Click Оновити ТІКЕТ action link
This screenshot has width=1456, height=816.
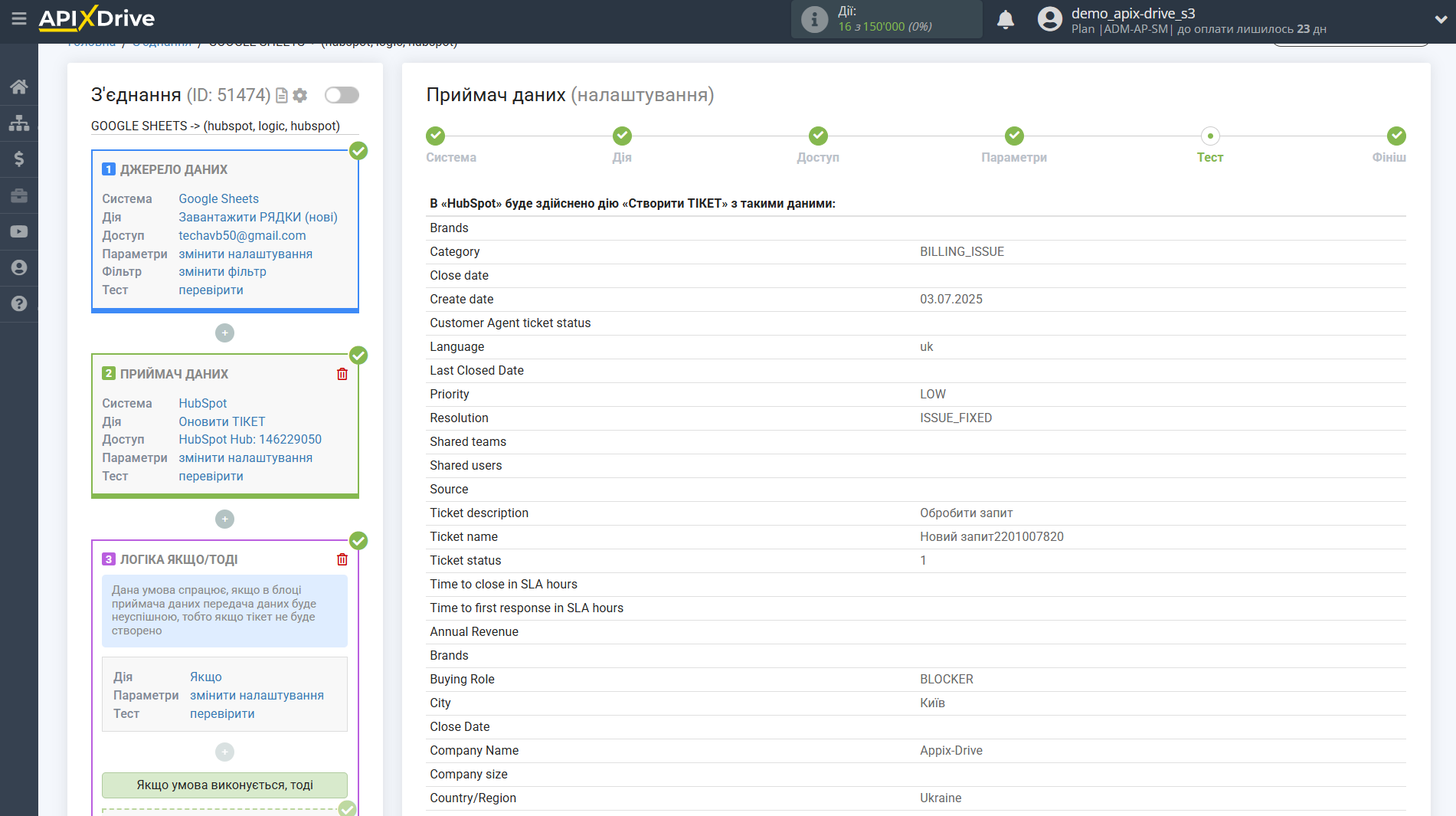pos(221,421)
